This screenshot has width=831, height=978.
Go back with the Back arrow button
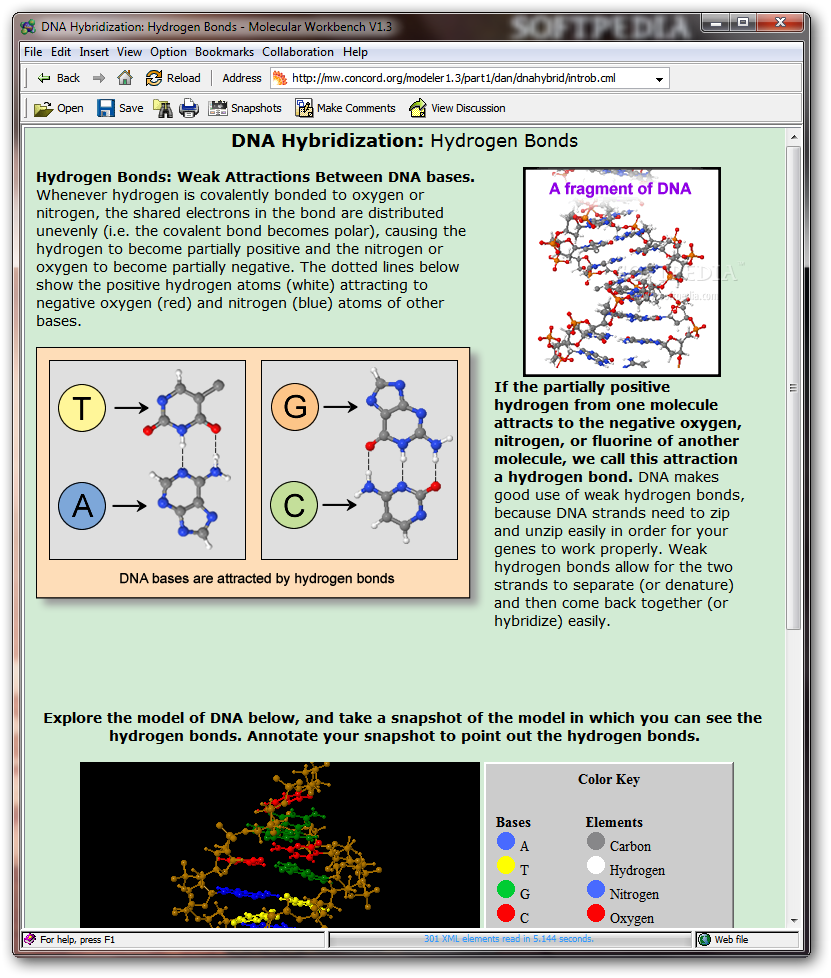point(59,78)
